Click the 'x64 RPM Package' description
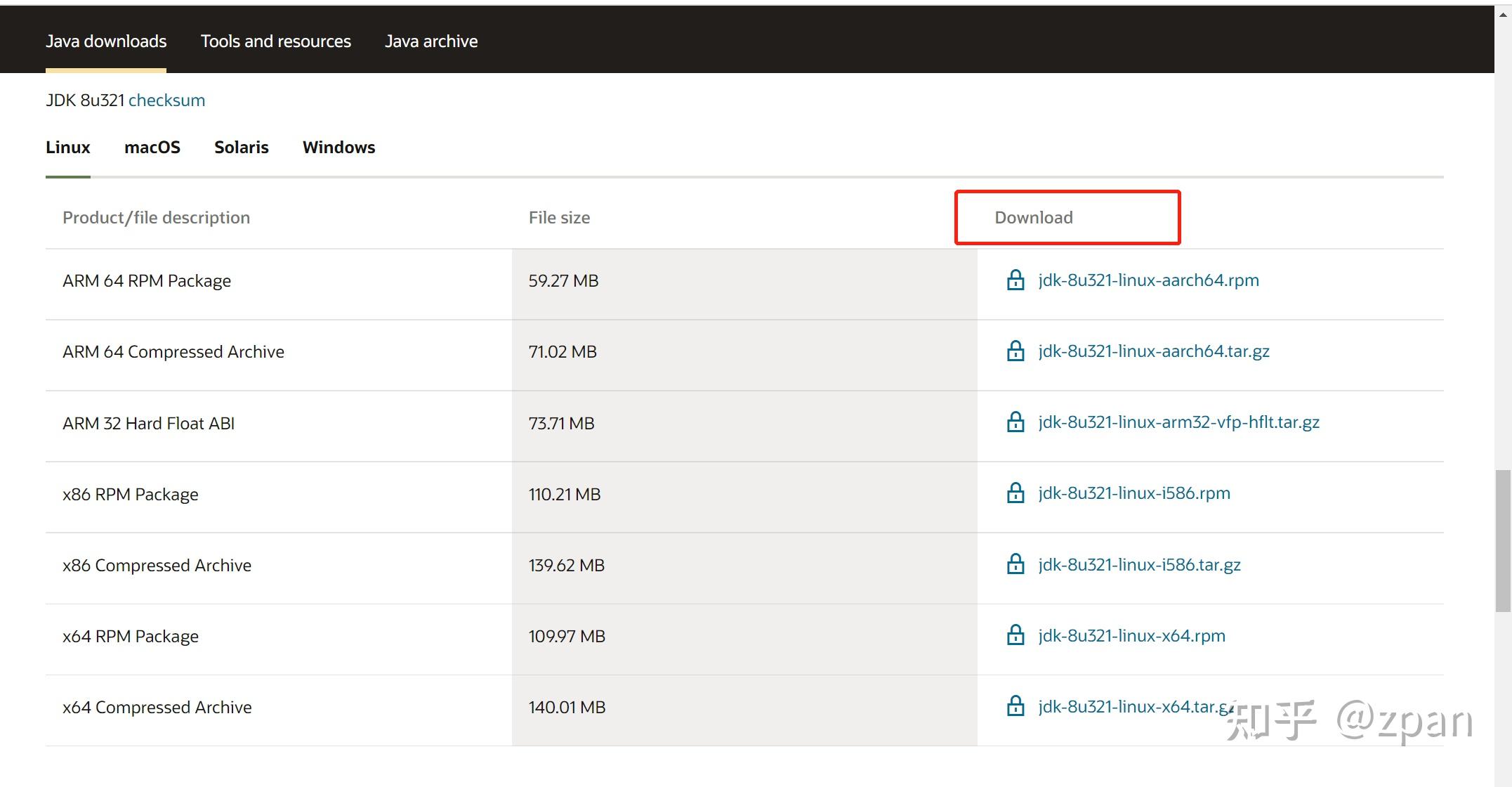 131,637
